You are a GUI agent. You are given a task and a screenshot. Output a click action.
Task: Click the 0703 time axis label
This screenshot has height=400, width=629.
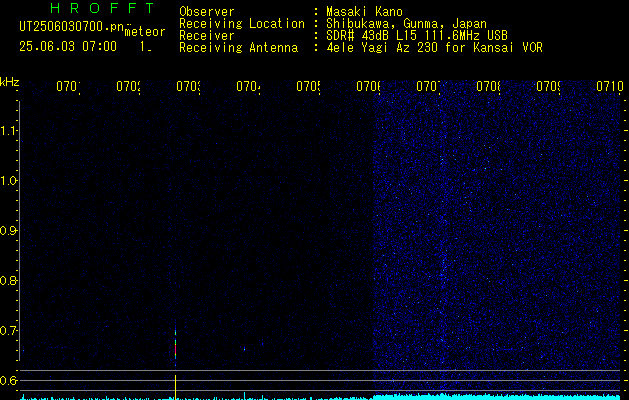click(188, 86)
